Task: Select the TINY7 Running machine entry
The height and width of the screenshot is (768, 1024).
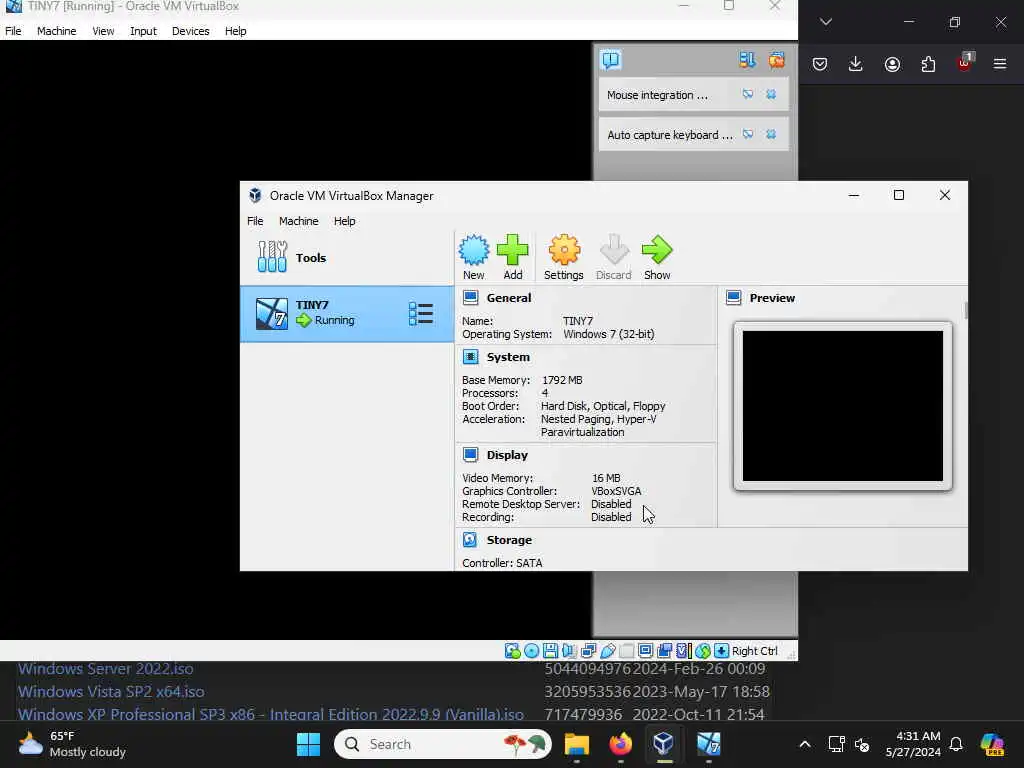Action: tap(347, 313)
